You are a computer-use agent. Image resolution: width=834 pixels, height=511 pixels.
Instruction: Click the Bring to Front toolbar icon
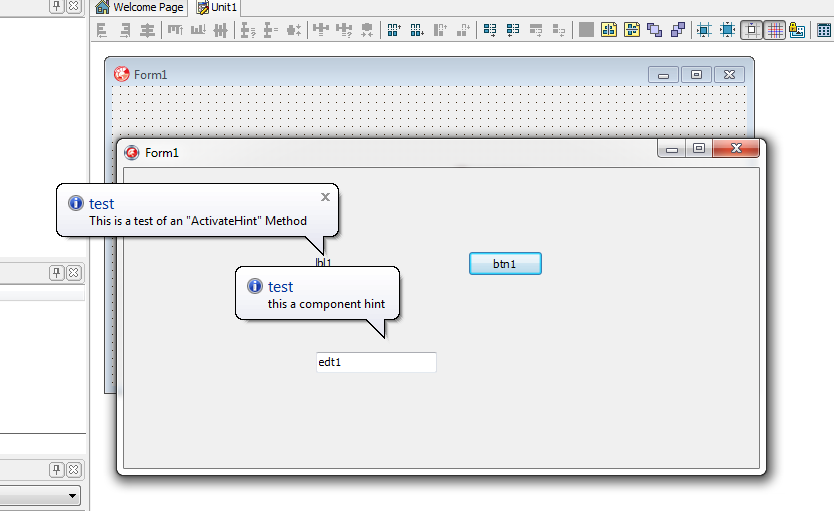click(654, 30)
